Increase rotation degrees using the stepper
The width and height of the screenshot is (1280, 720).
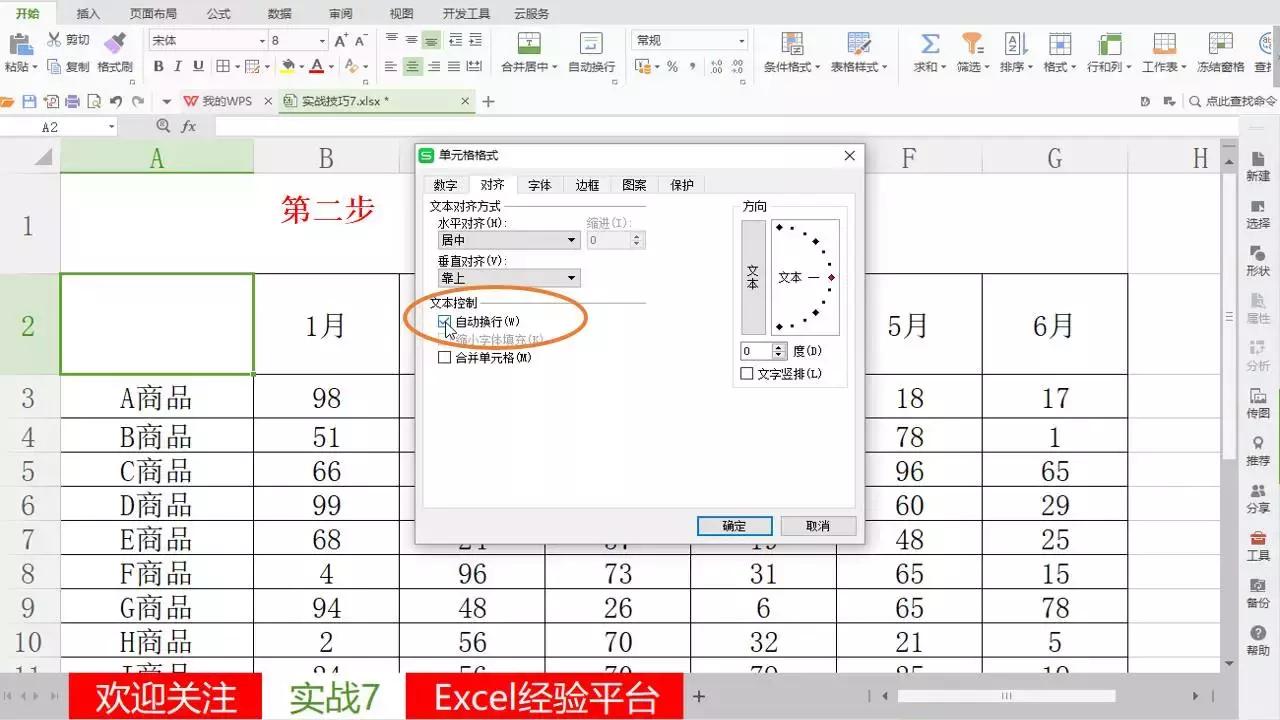(x=778, y=346)
